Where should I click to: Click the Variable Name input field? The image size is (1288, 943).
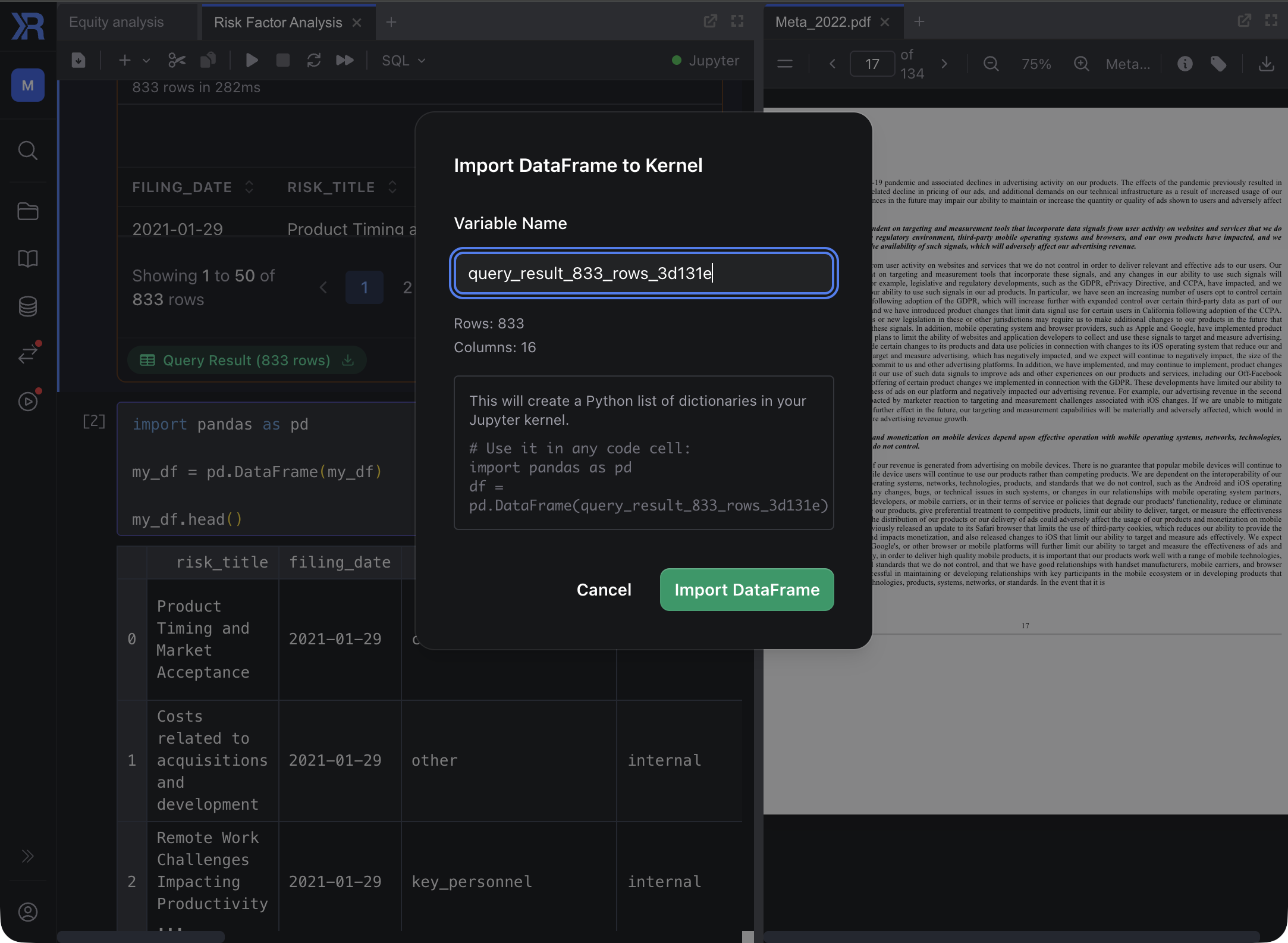644,273
